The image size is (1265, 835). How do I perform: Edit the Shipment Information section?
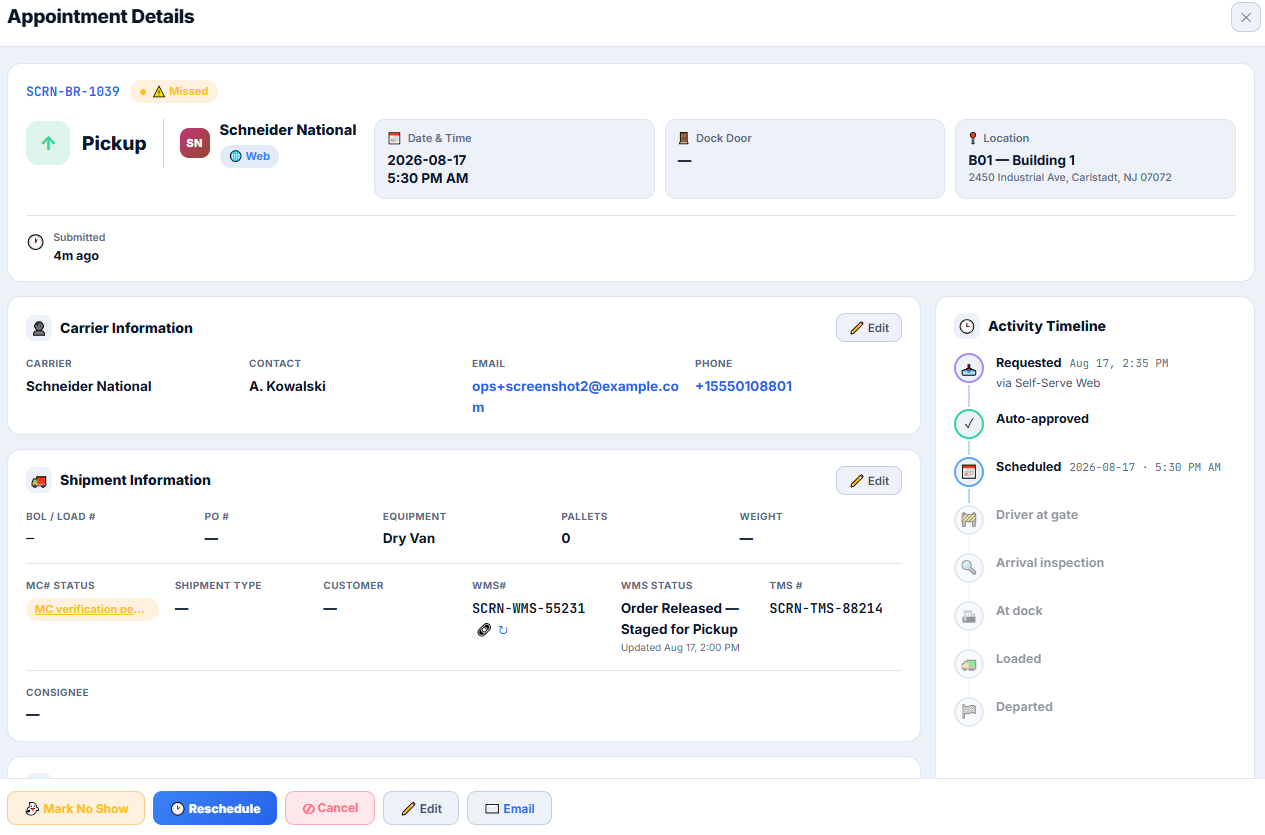coord(869,480)
